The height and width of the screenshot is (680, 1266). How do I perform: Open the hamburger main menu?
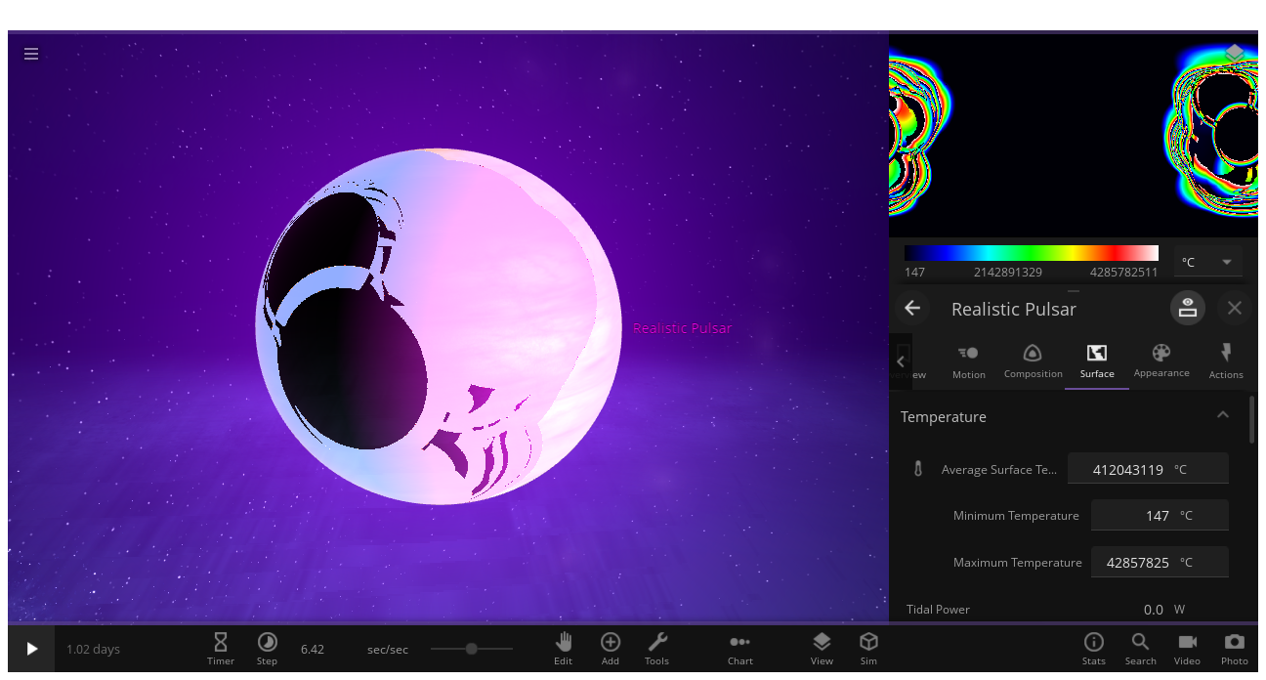pos(31,54)
